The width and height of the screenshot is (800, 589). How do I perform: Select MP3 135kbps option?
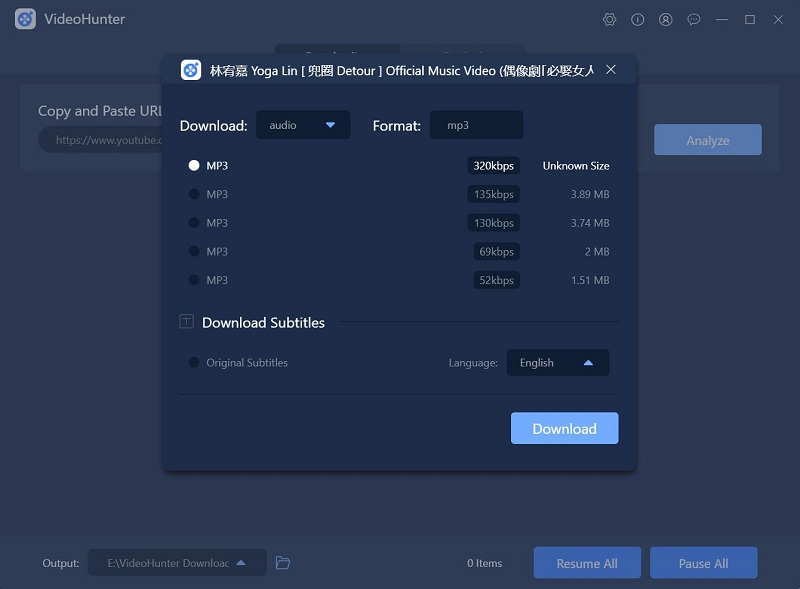194,194
